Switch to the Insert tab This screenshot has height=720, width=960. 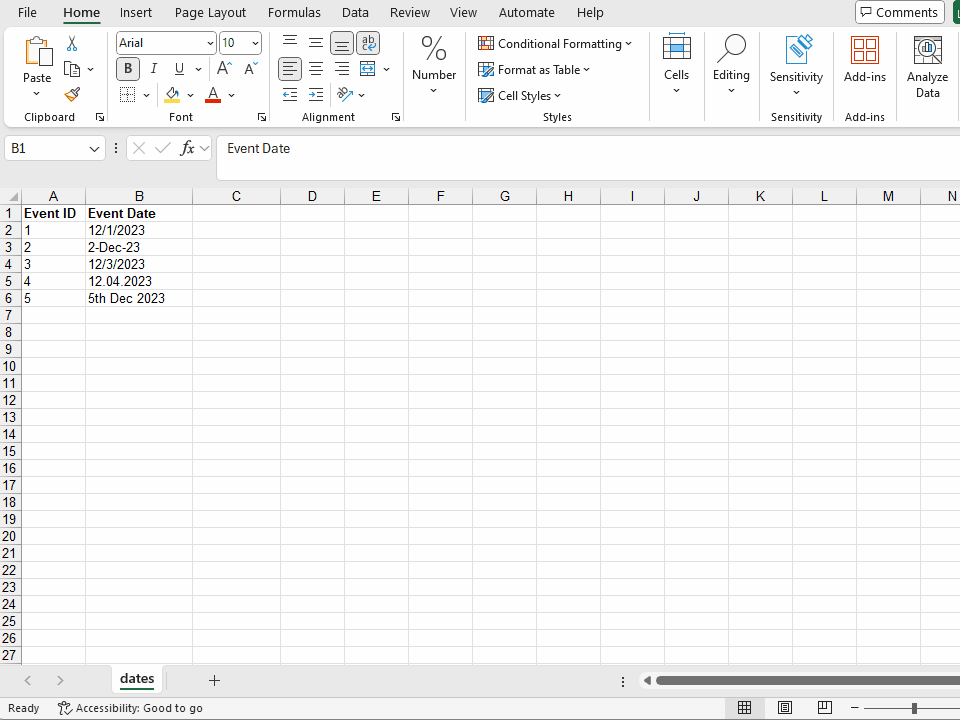(136, 12)
